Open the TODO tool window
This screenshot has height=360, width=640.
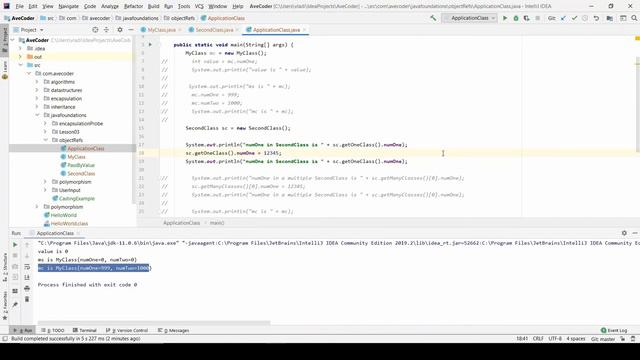click(x=53, y=330)
